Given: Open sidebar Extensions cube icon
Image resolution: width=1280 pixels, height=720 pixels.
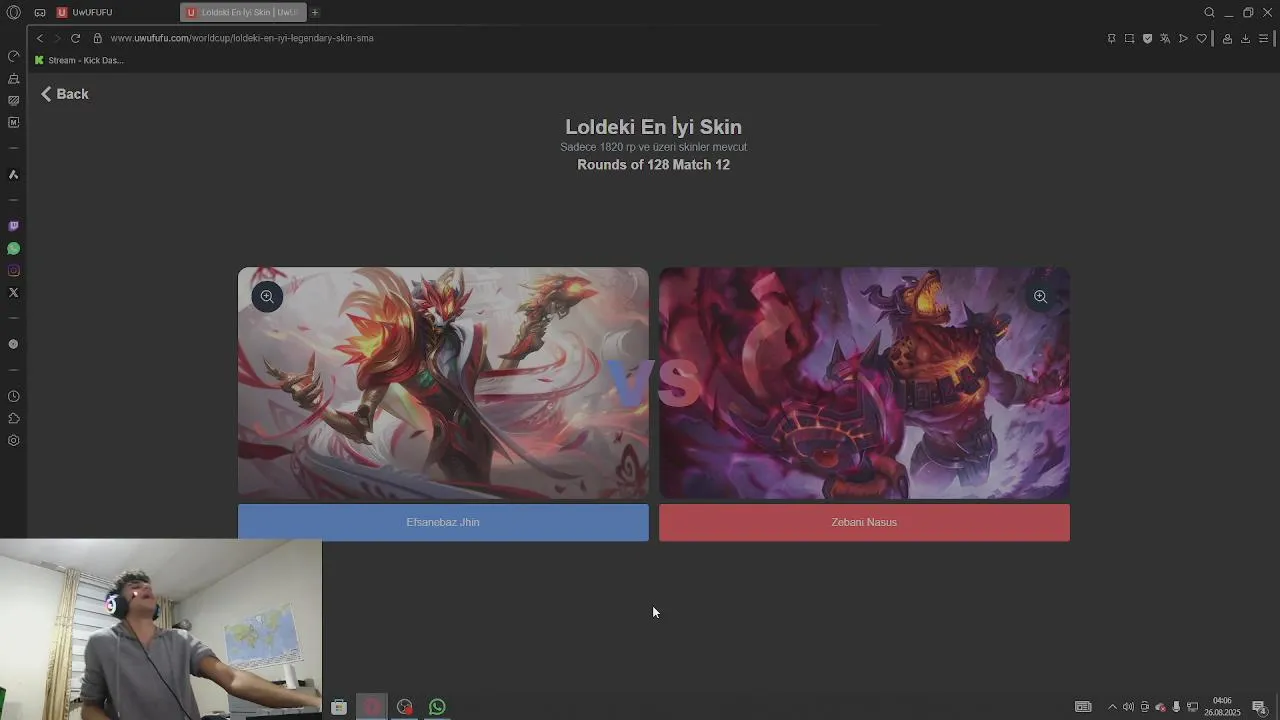Looking at the screenshot, I should [x=13, y=418].
